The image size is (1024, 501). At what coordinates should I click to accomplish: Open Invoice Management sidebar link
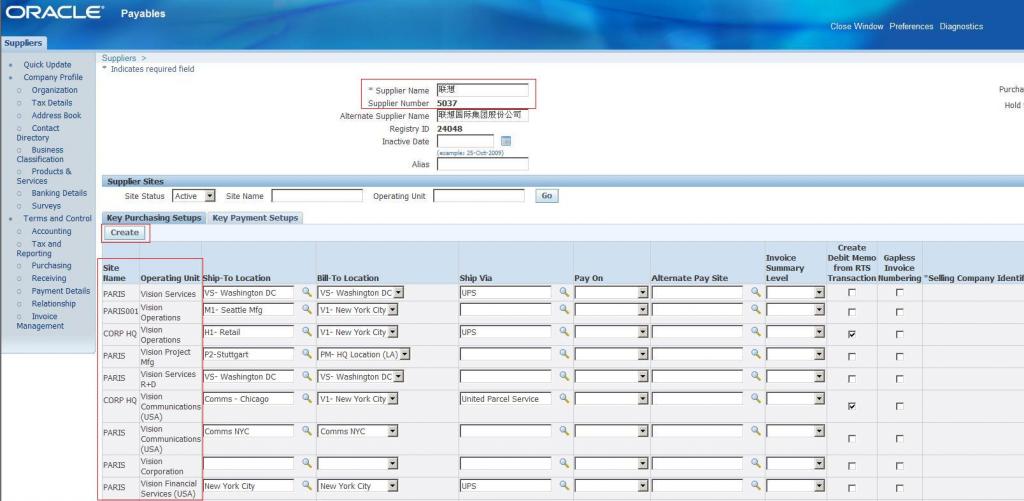(x=40, y=321)
